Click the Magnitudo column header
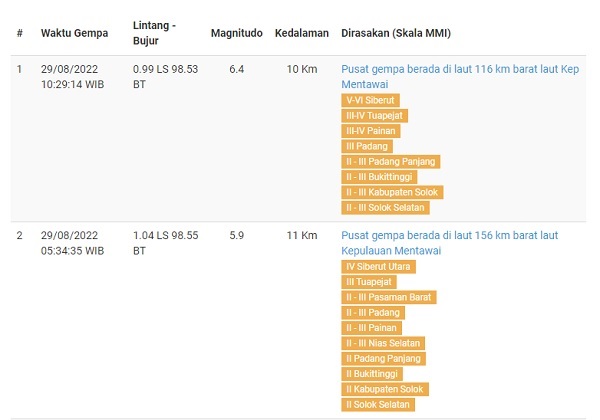 [x=236, y=33]
